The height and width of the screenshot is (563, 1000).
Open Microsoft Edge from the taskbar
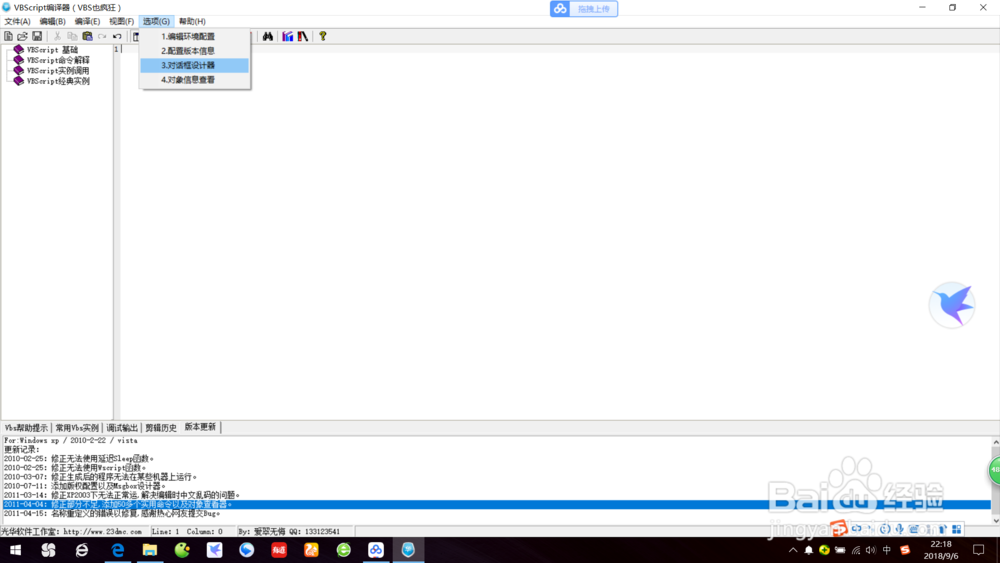117,550
